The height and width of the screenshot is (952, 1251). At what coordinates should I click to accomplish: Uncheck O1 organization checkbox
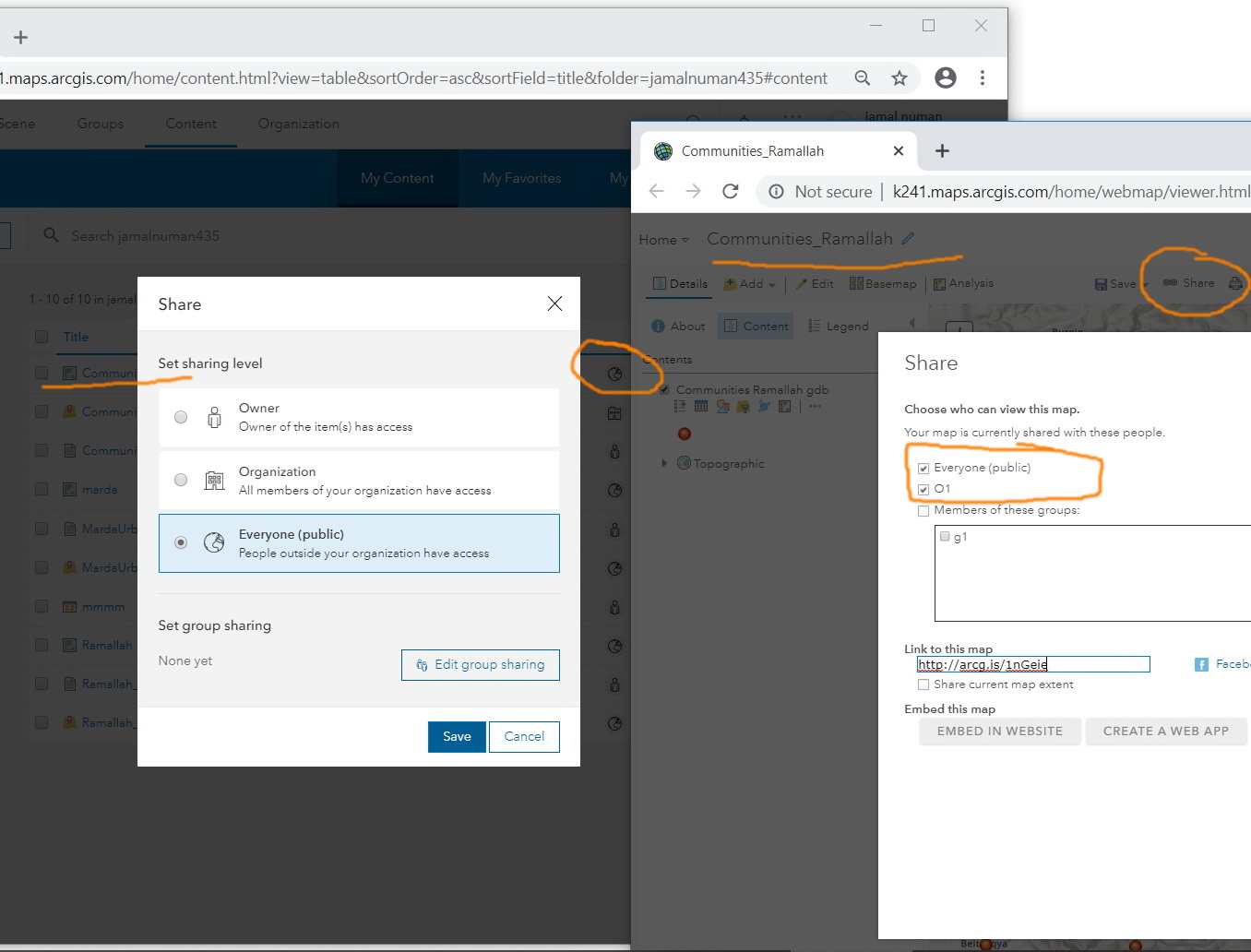click(x=923, y=489)
